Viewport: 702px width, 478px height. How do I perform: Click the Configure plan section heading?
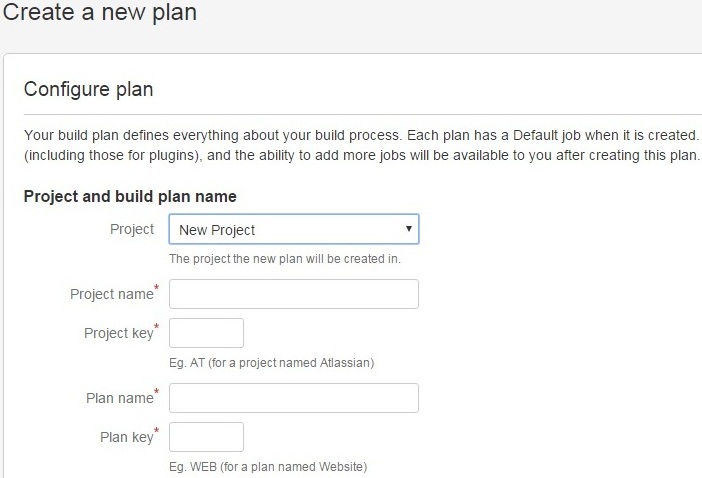click(89, 89)
